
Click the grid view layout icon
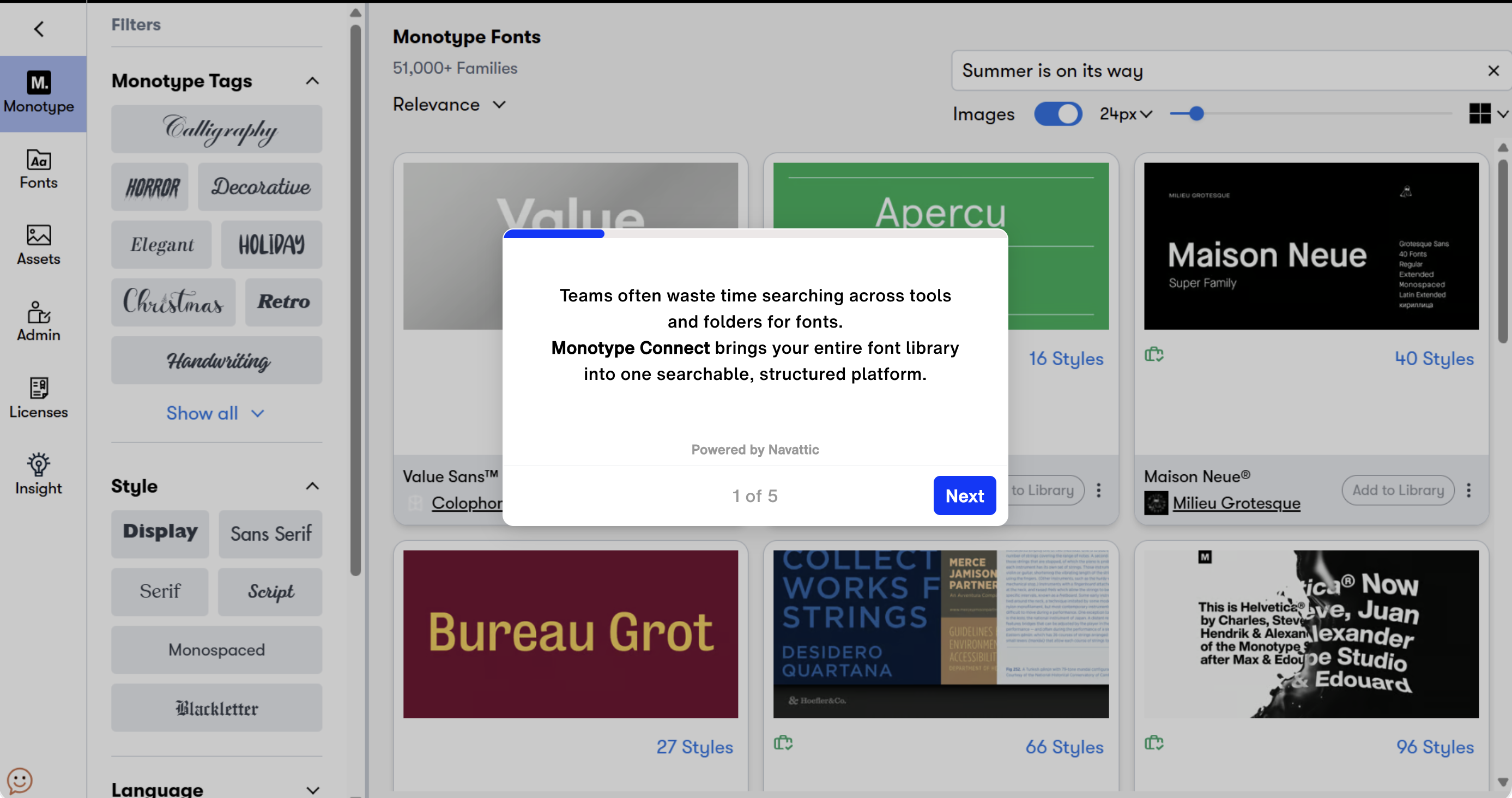[1480, 113]
